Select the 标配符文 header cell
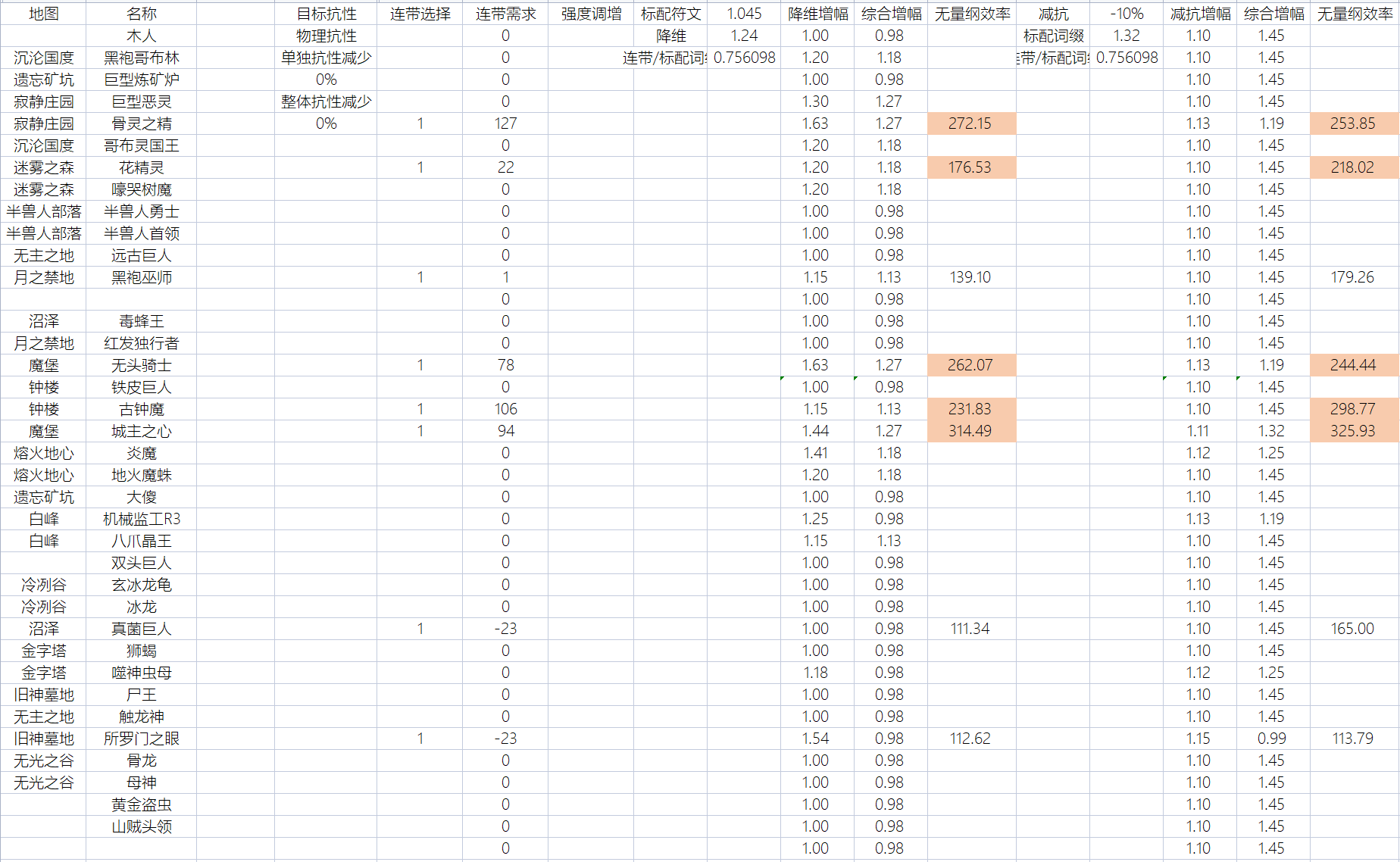This screenshot has width=1400, height=862. click(670, 14)
